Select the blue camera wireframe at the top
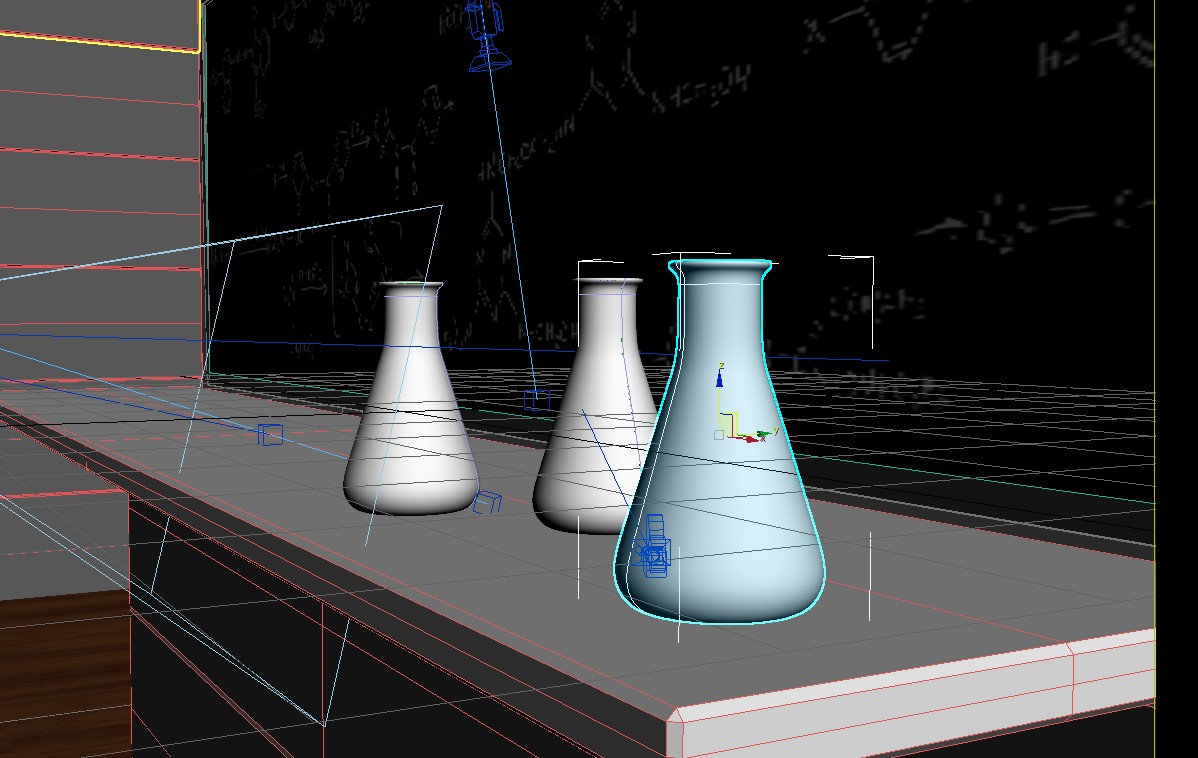This screenshot has height=758, width=1198. tap(485, 35)
